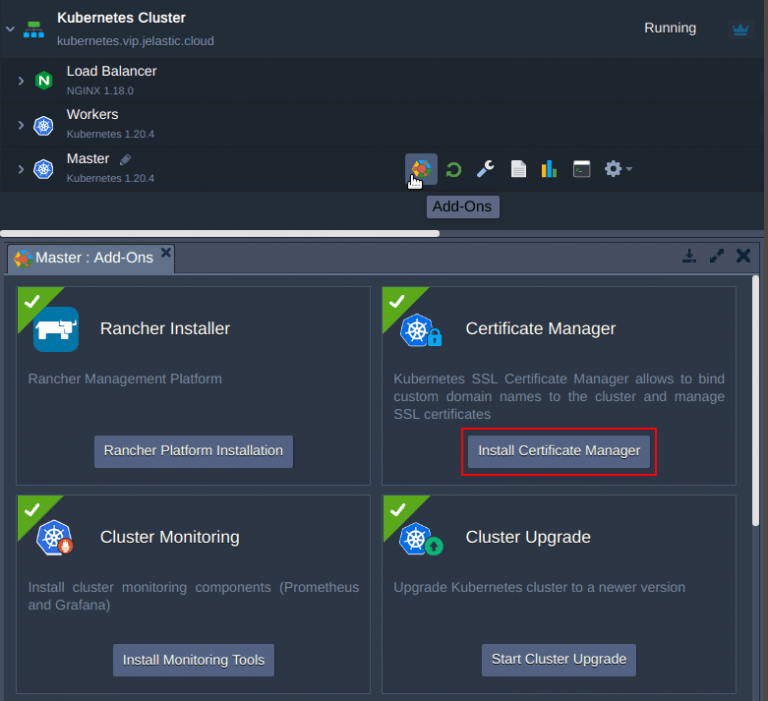The image size is (768, 701).
Task: Click Kubernetes 1.20.4 under Workers
Action: coord(110,134)
